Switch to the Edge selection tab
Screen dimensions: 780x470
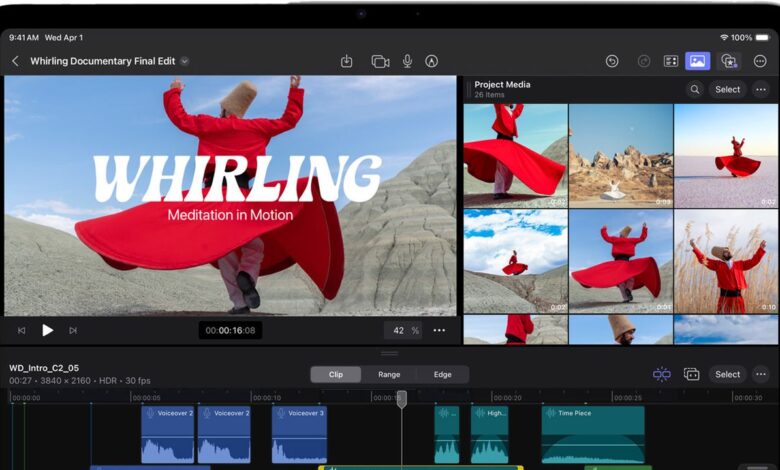442,374
